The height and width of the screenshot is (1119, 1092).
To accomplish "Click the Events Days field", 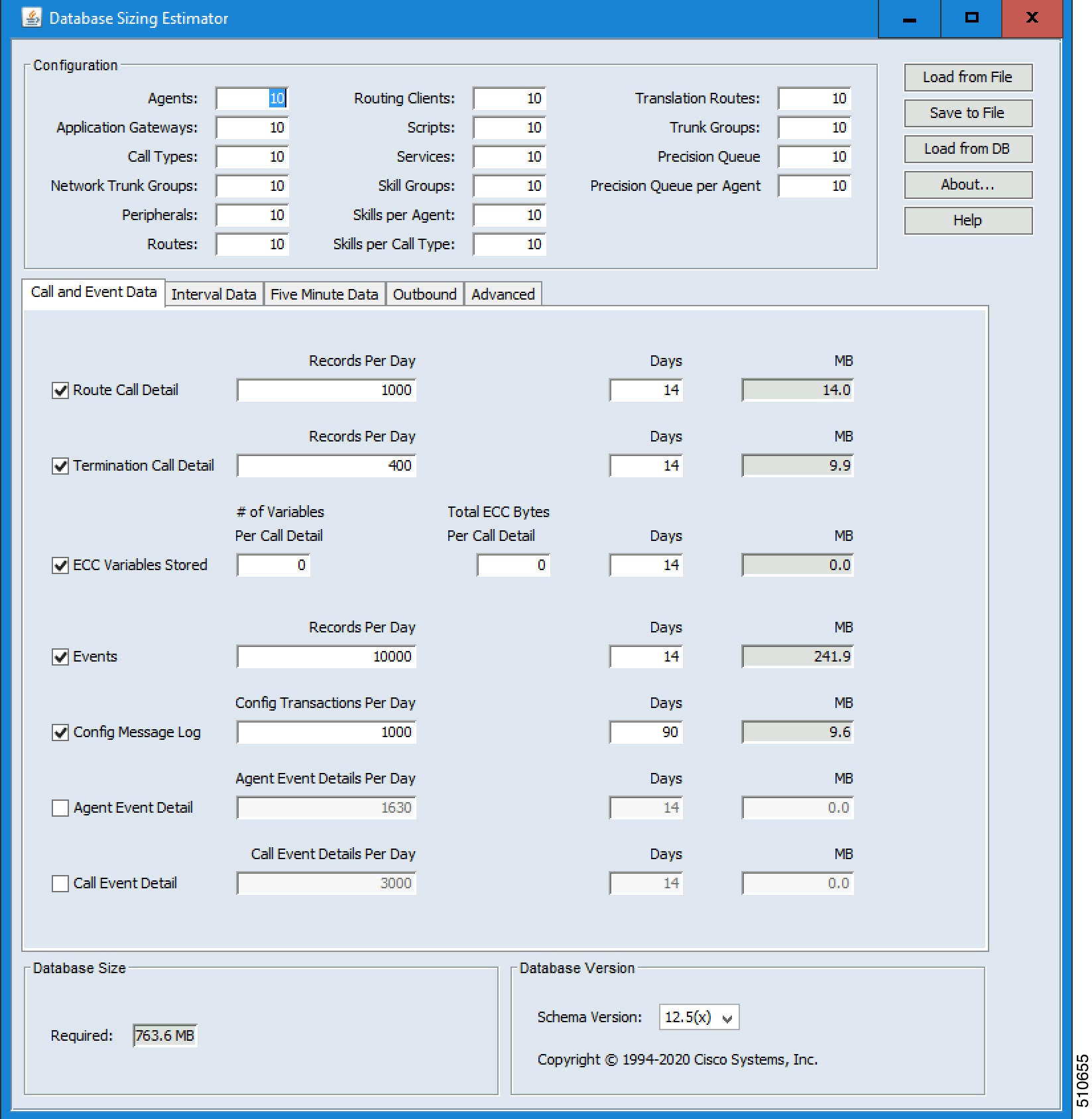I will (646, 657).
